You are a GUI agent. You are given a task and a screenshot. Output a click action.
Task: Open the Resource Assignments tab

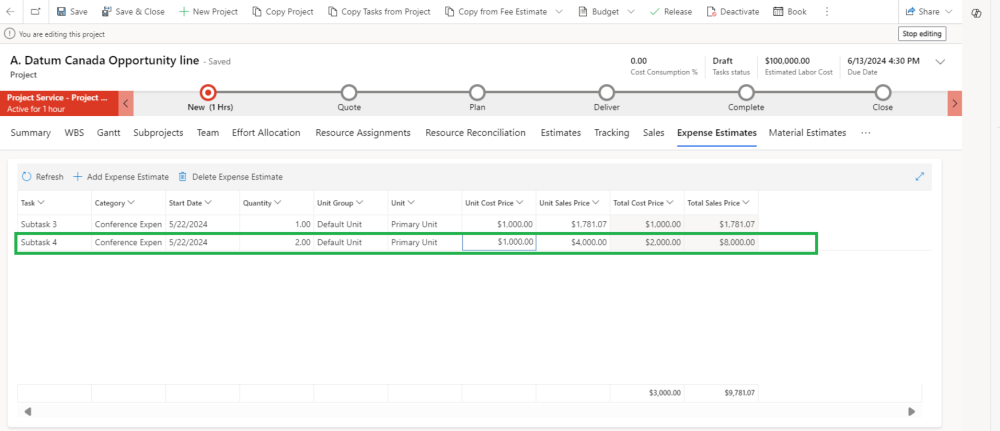coord(362,132)
